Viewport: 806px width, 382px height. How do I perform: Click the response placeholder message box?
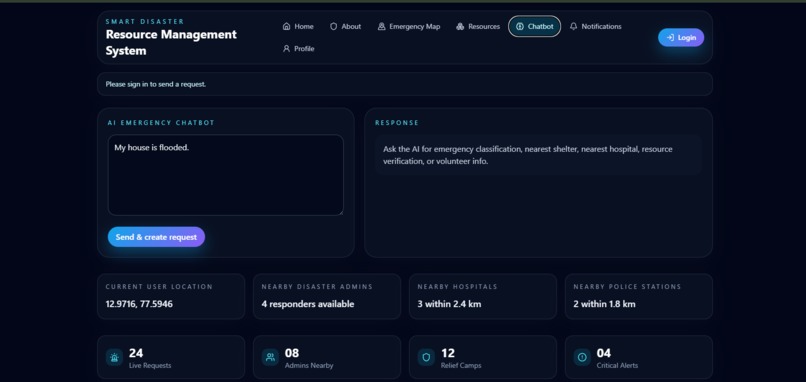click(538, 155)
